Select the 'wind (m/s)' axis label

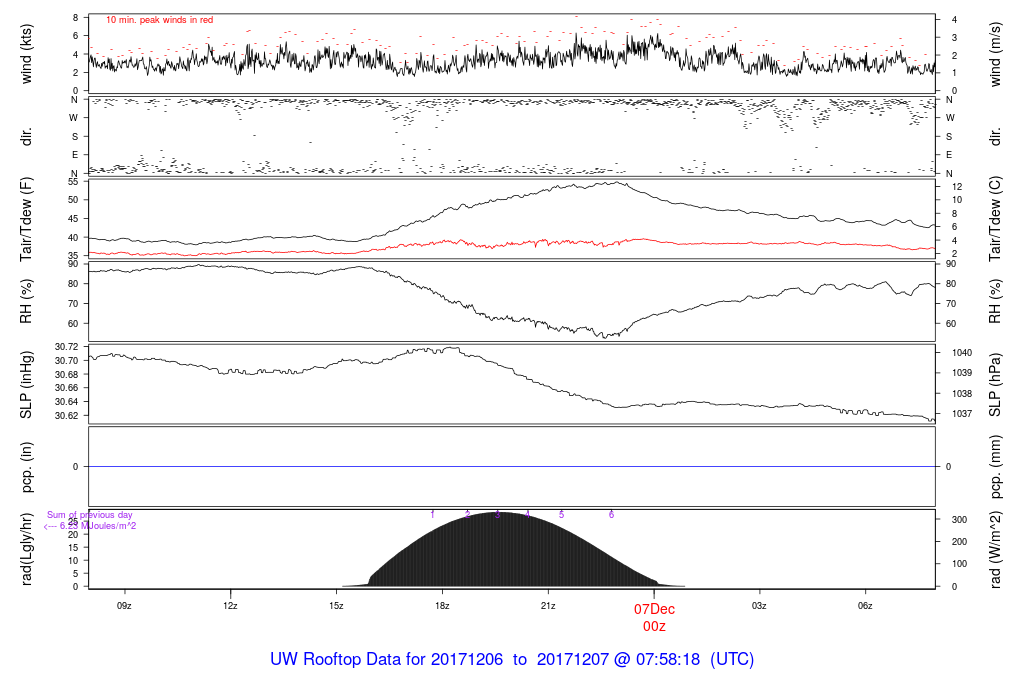[995, 54]
